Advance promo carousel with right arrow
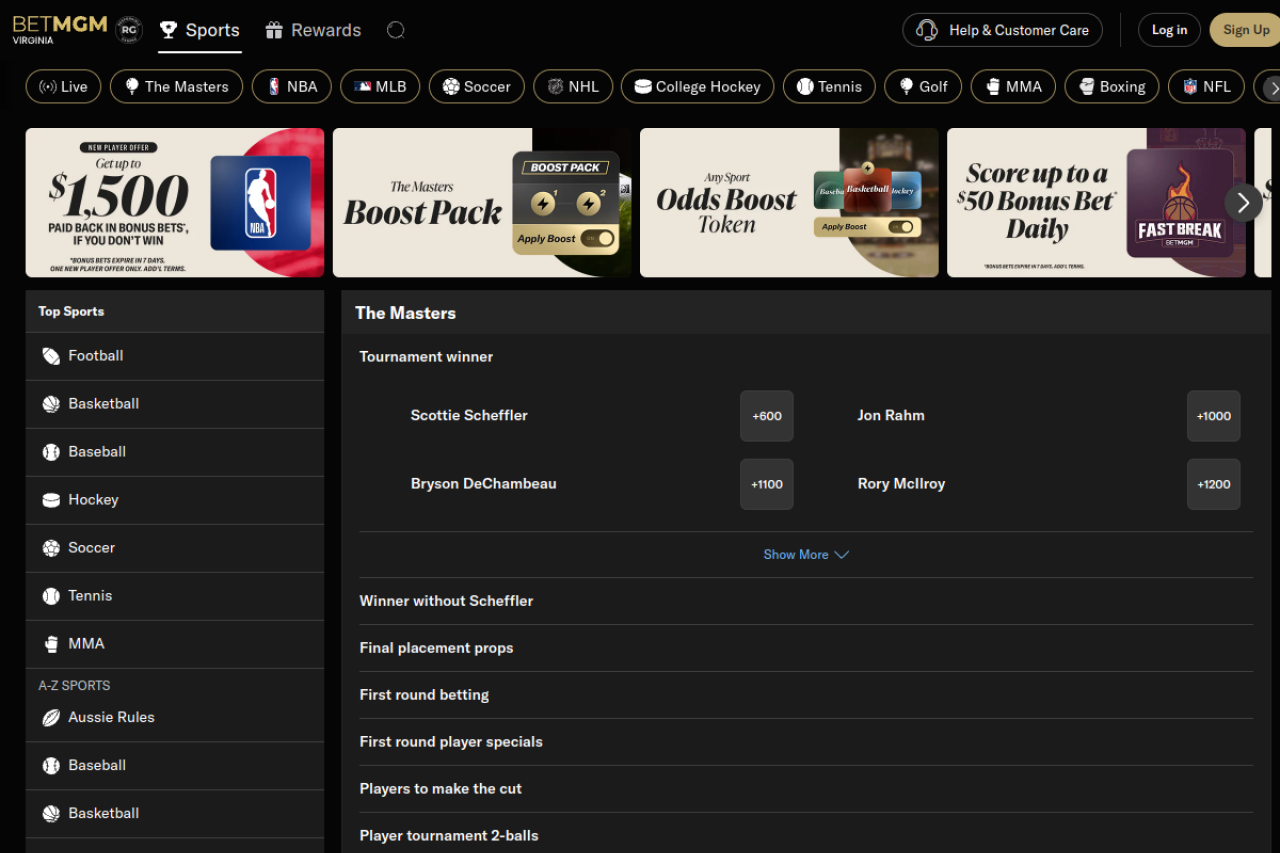 [x=1243, y=203]
